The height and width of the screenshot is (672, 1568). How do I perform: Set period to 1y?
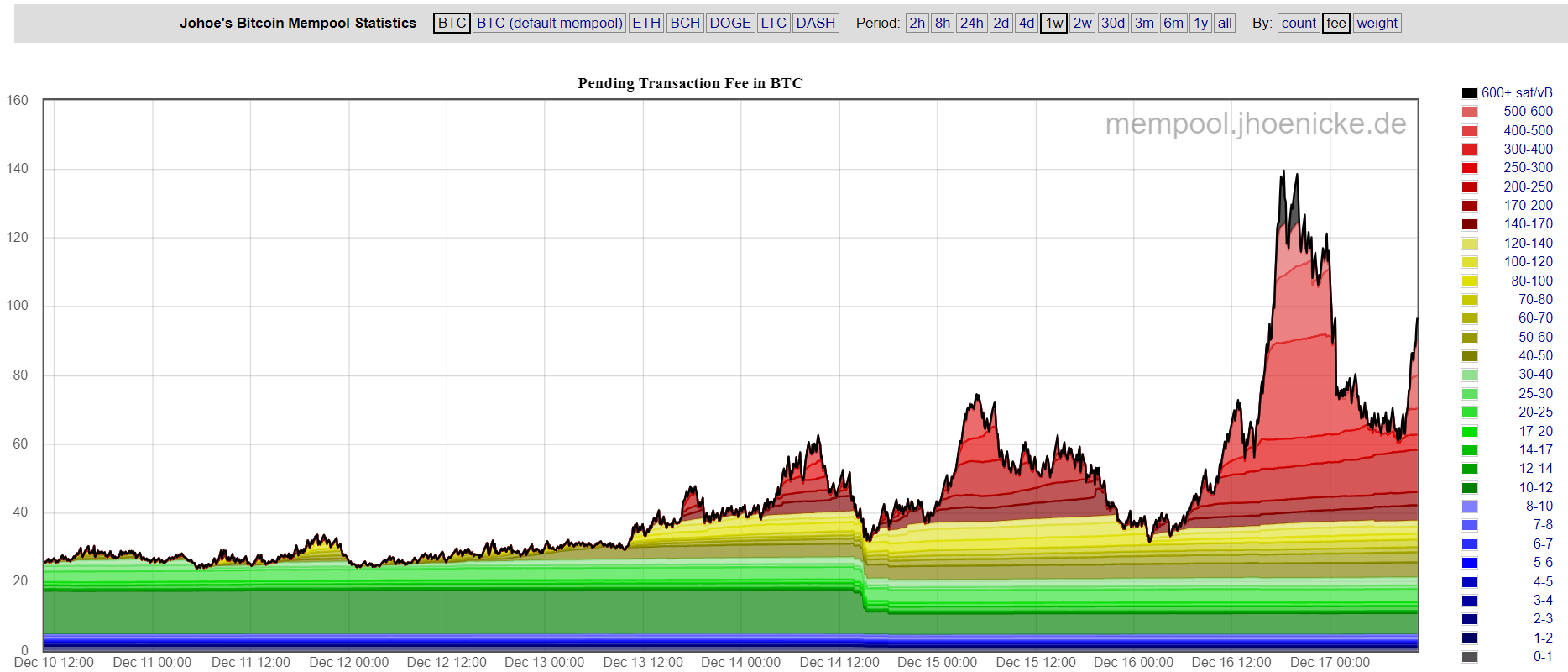click(1201, 23)
